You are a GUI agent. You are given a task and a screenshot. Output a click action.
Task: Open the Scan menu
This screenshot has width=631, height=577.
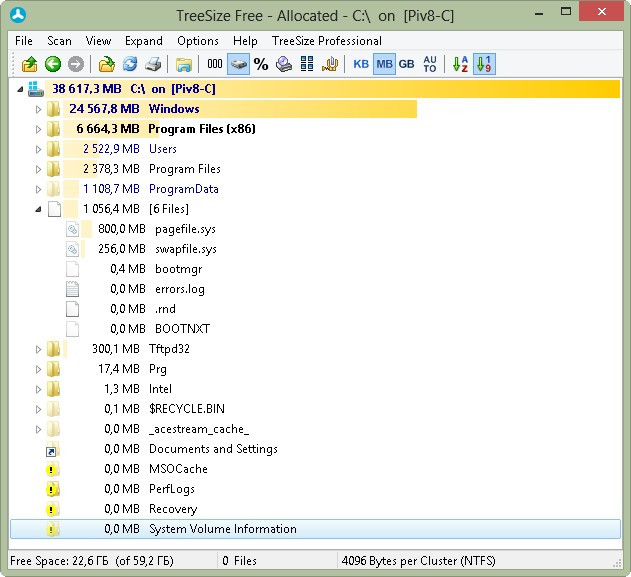[x=59, y=41]
